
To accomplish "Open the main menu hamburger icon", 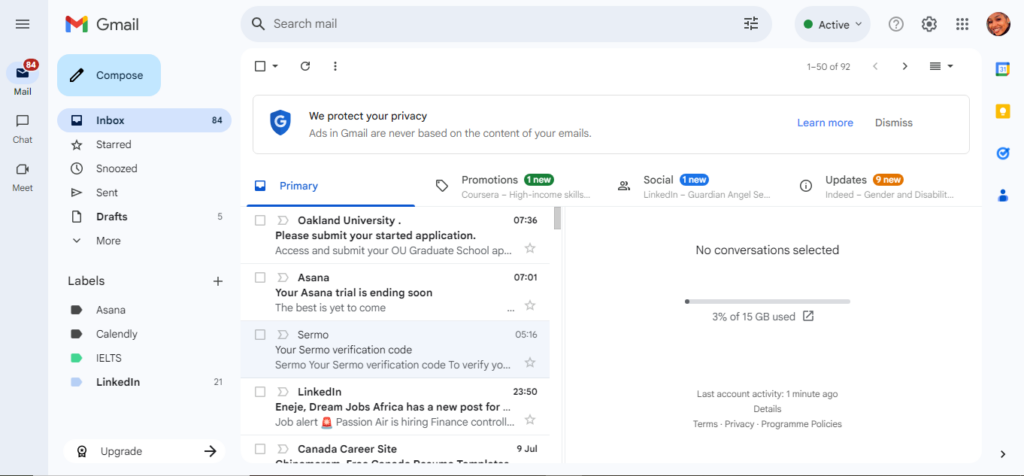I will [23, 24].
